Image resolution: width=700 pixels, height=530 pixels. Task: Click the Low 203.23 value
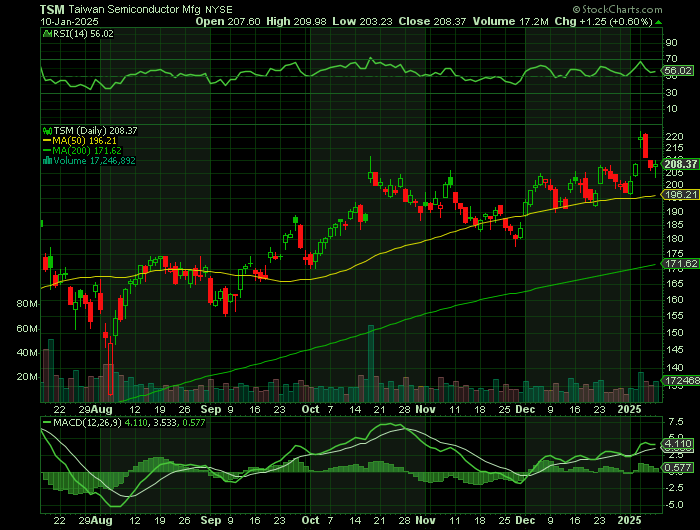tap(362, 21)
